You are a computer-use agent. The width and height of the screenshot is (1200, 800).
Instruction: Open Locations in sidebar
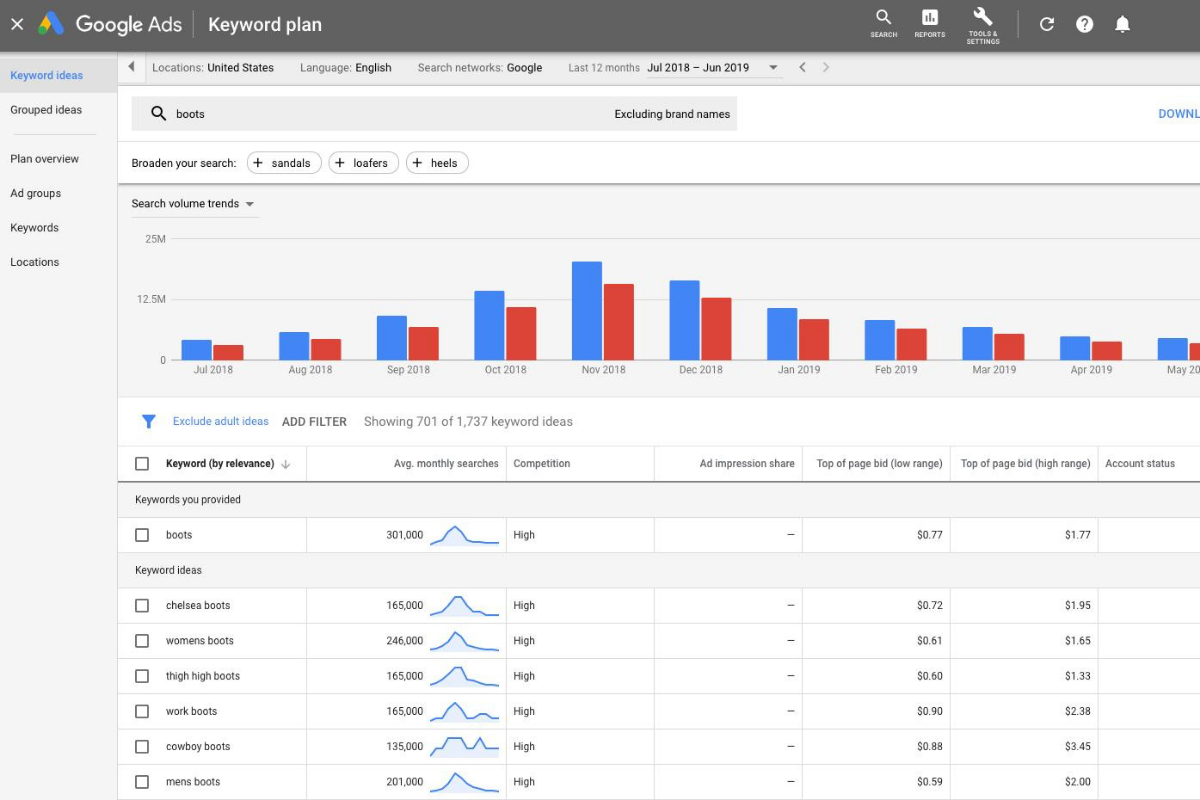pyautogui.click(x=35, y=262)
